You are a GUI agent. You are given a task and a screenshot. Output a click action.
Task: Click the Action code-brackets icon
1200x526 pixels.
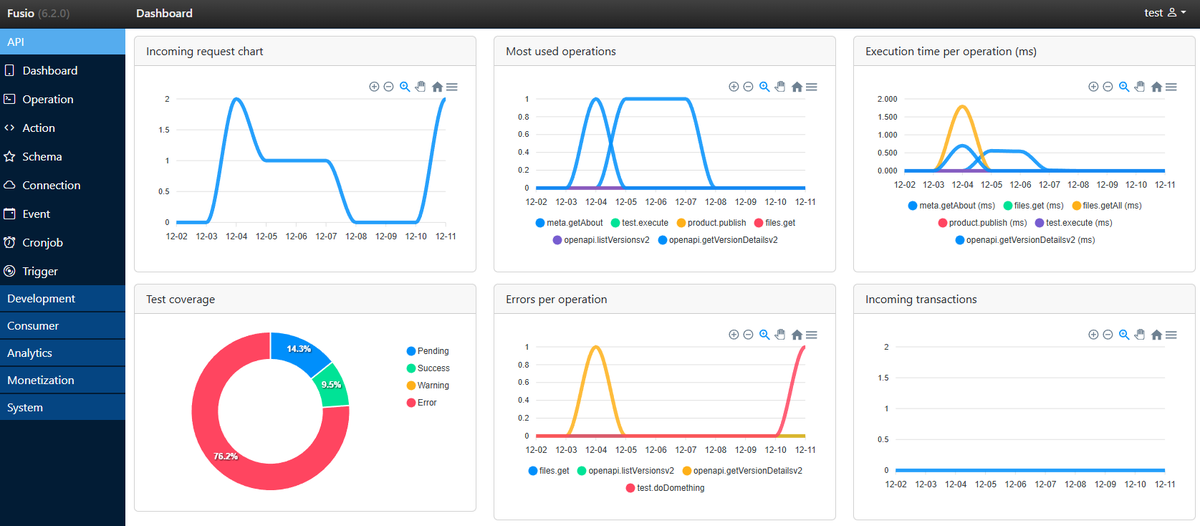click(x=9, y=128)
